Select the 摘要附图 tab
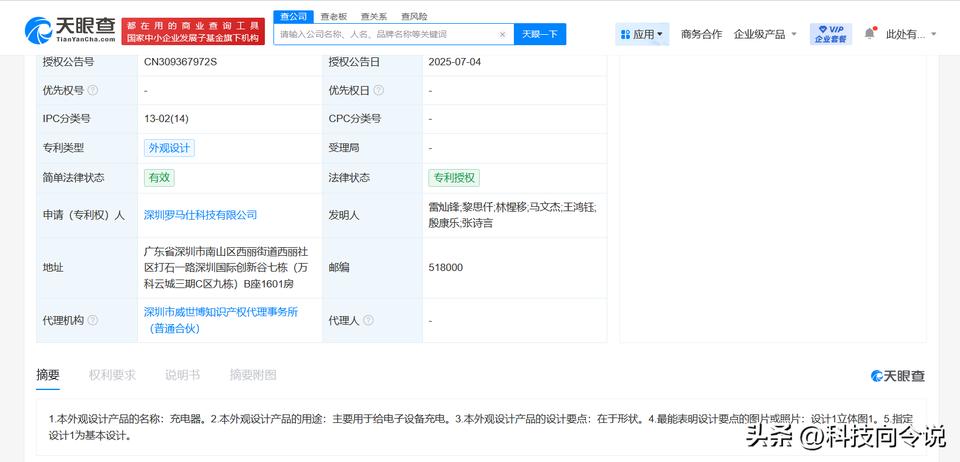The width and height of the screenshot is (960, 462). tap(253, 375)
